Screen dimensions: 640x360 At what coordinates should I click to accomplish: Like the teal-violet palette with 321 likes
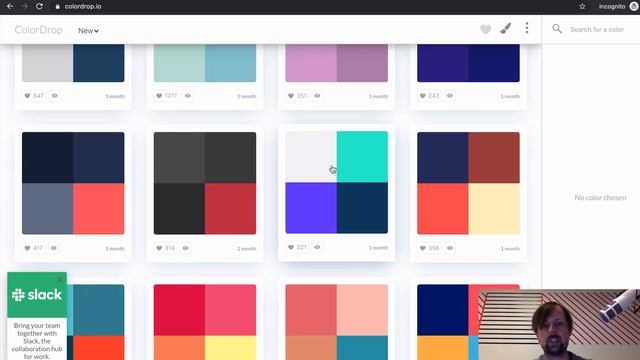point(297,247)
